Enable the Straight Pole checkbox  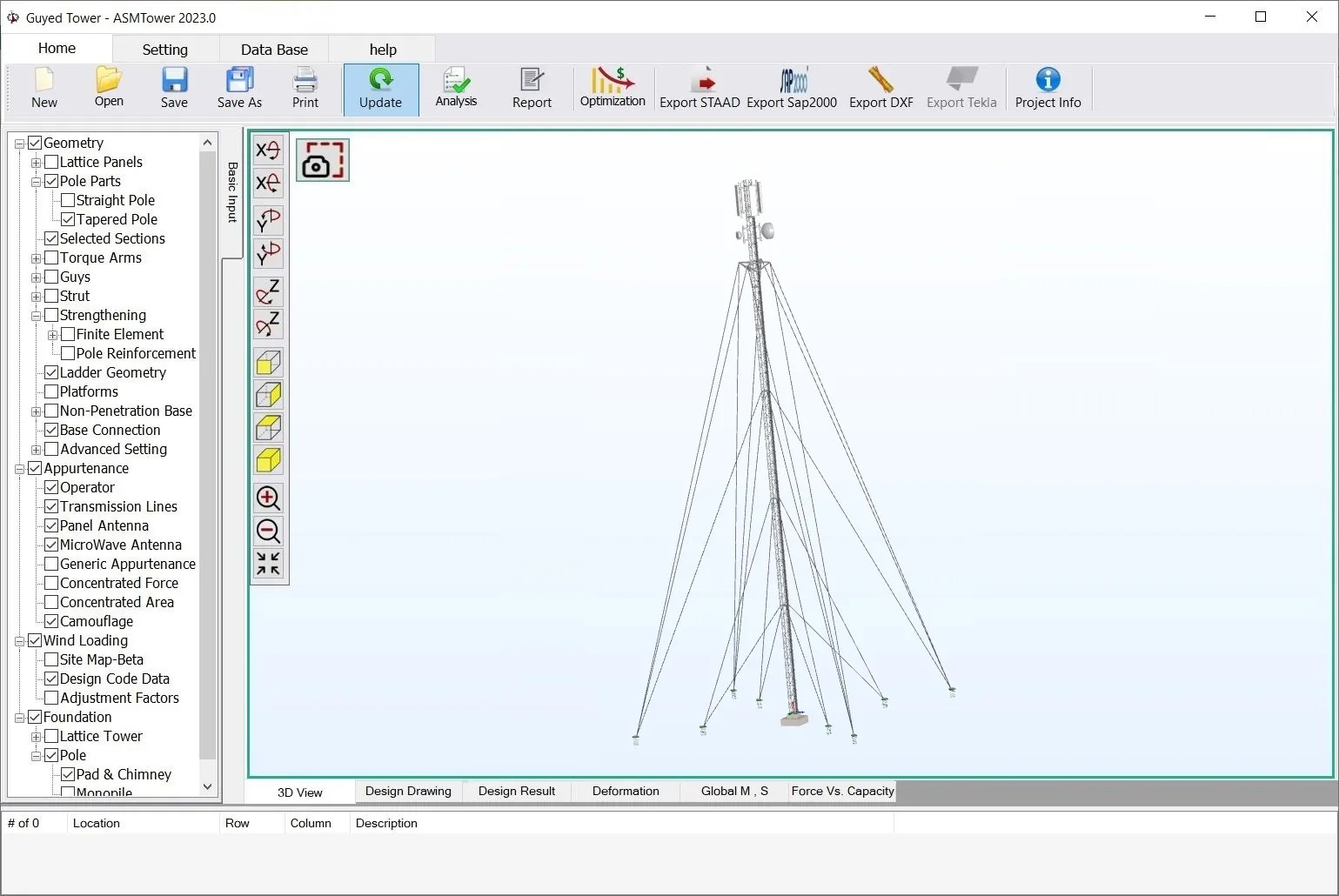tap(68, 200)
